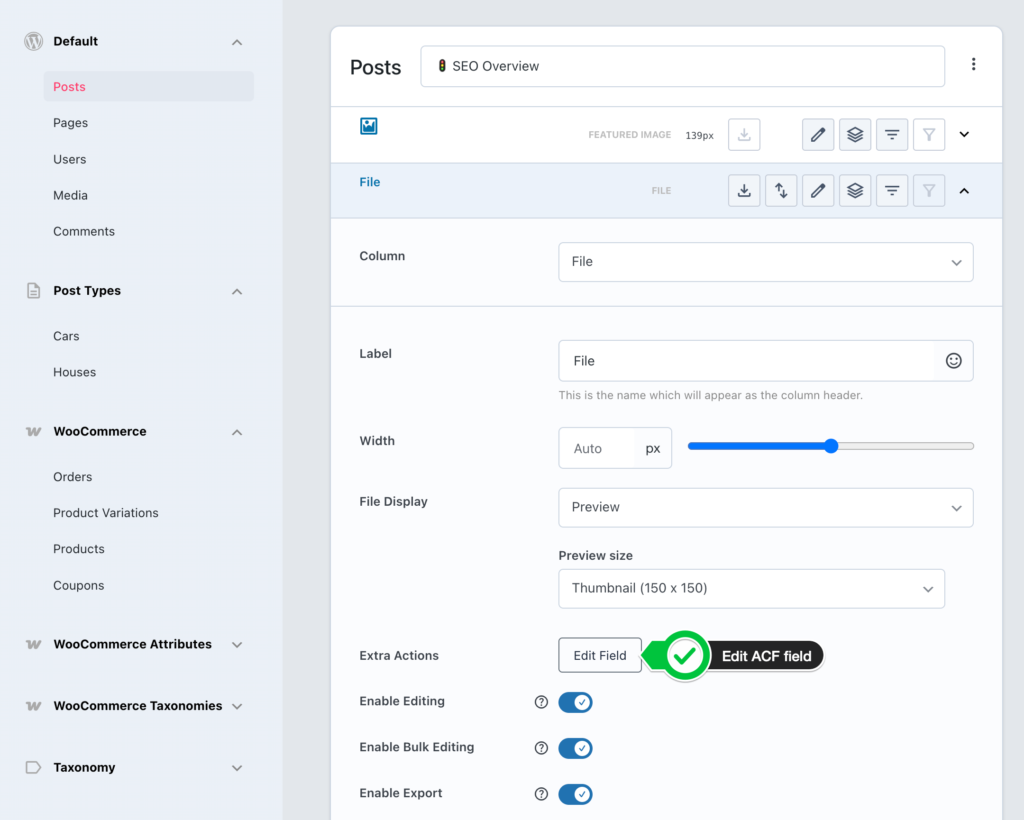Screen dimensions: 1024x820
Task: Open the three-dot options menu
Action: click(973, 65)
